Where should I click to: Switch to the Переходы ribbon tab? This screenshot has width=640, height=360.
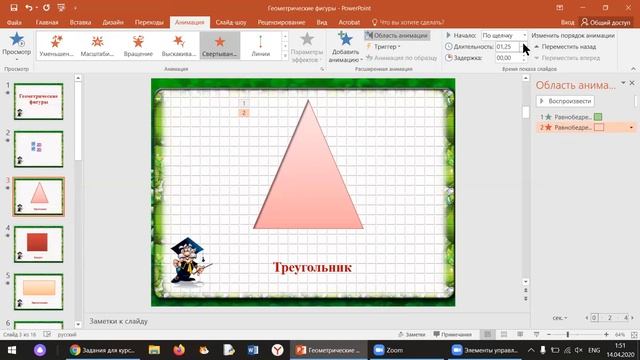coord(149,22)
